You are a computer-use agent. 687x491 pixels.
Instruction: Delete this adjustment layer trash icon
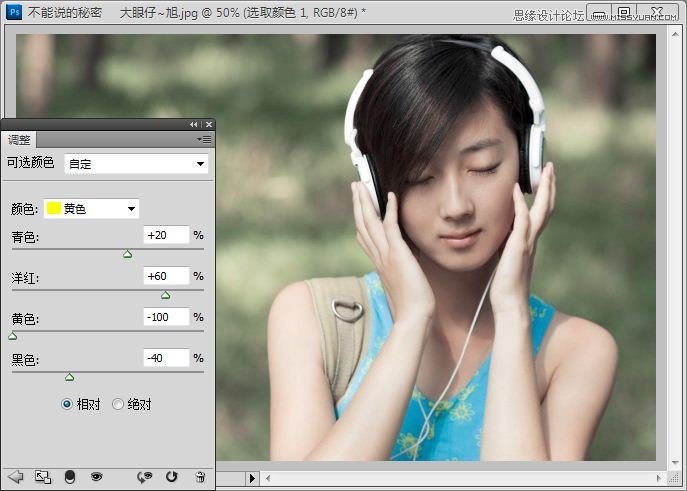pos(200,477)
